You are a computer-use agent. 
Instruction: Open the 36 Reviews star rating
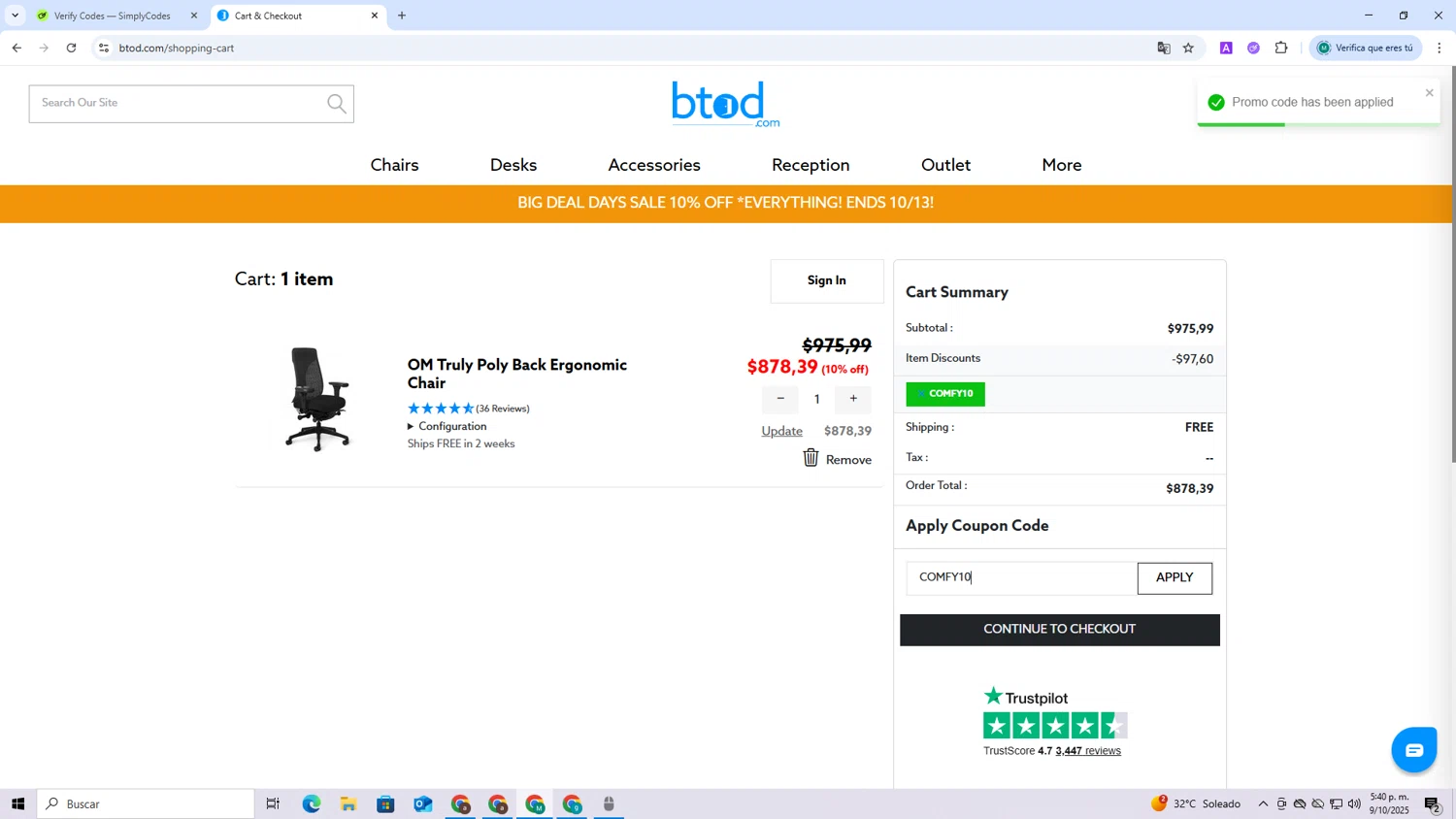[468, 409]
